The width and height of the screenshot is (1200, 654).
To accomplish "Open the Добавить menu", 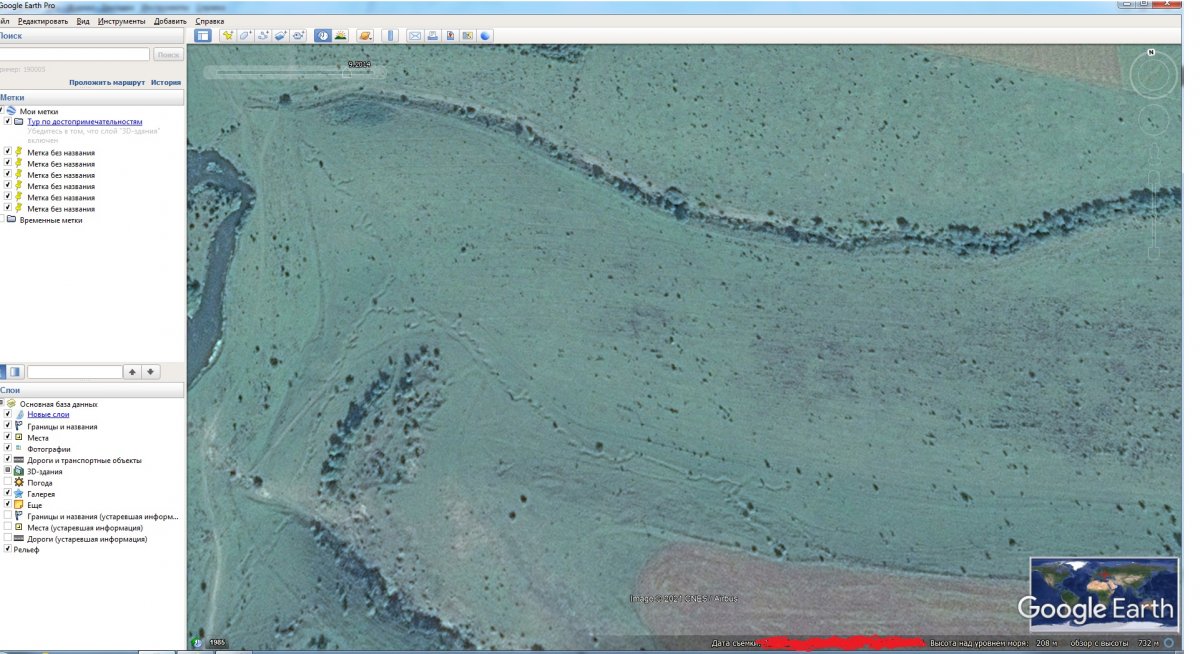I will click(x=170, y=21).
